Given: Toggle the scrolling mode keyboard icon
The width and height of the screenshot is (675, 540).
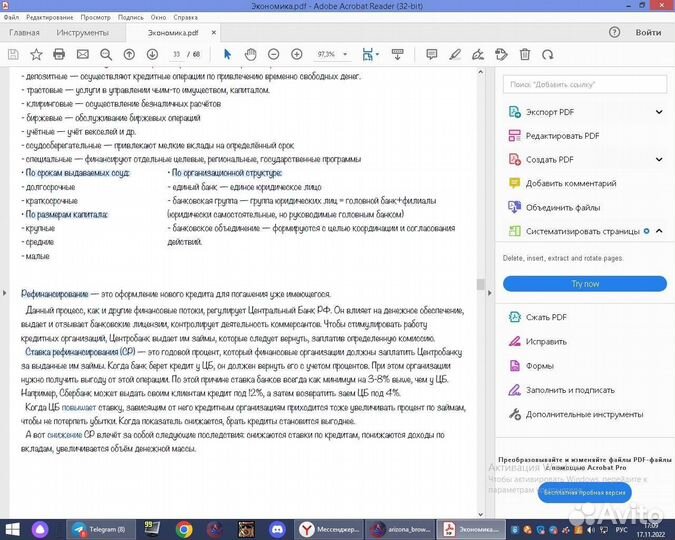Looking at the screenshot, I should coord(397,54).
